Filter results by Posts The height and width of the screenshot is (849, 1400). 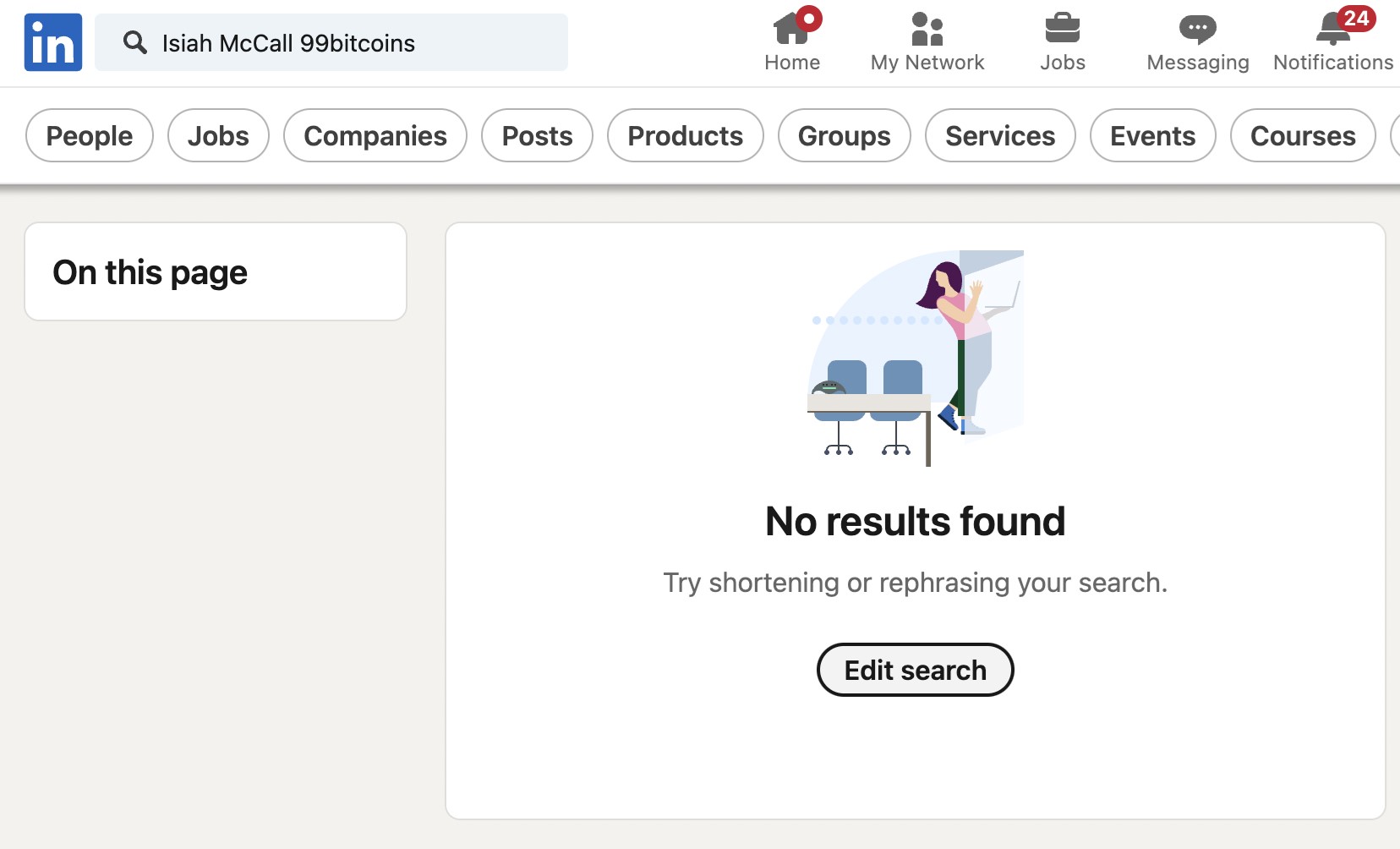[x=537, y=135]
